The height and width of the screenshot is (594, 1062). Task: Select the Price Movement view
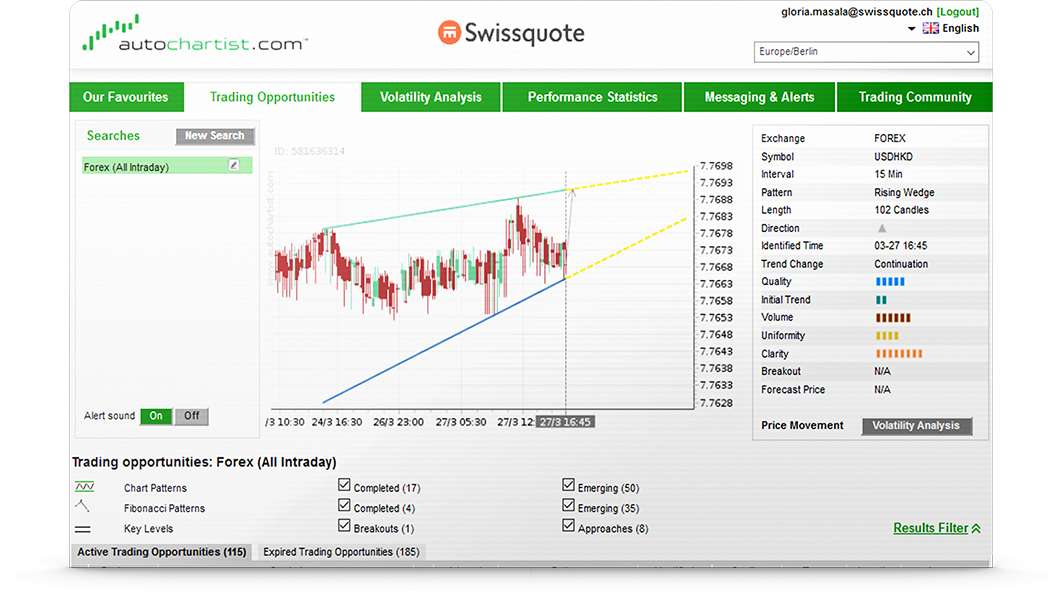[x=802, y=425]
